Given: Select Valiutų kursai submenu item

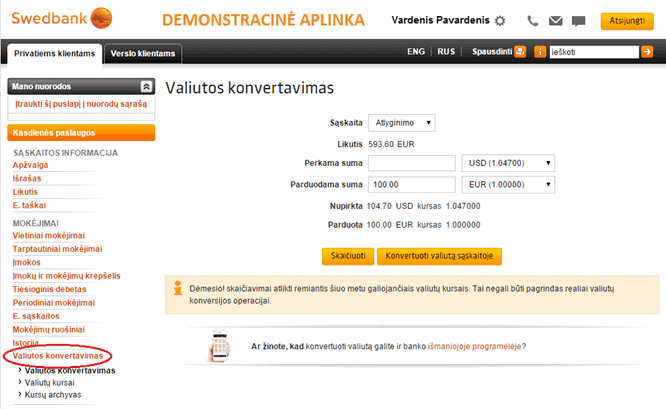Looking at the screenshot, I should [49, 383].
